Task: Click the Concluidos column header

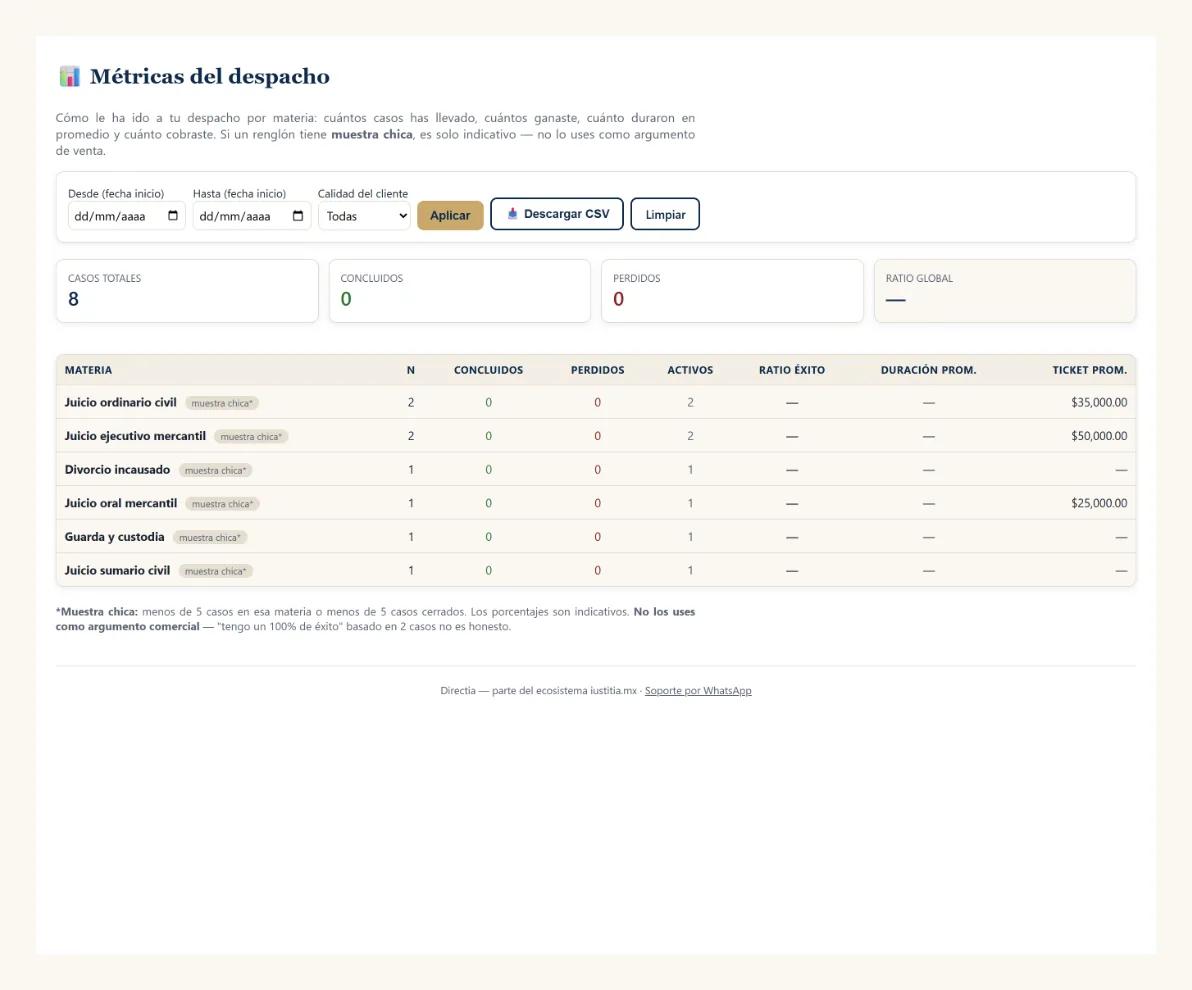Action: pos(488,370)
